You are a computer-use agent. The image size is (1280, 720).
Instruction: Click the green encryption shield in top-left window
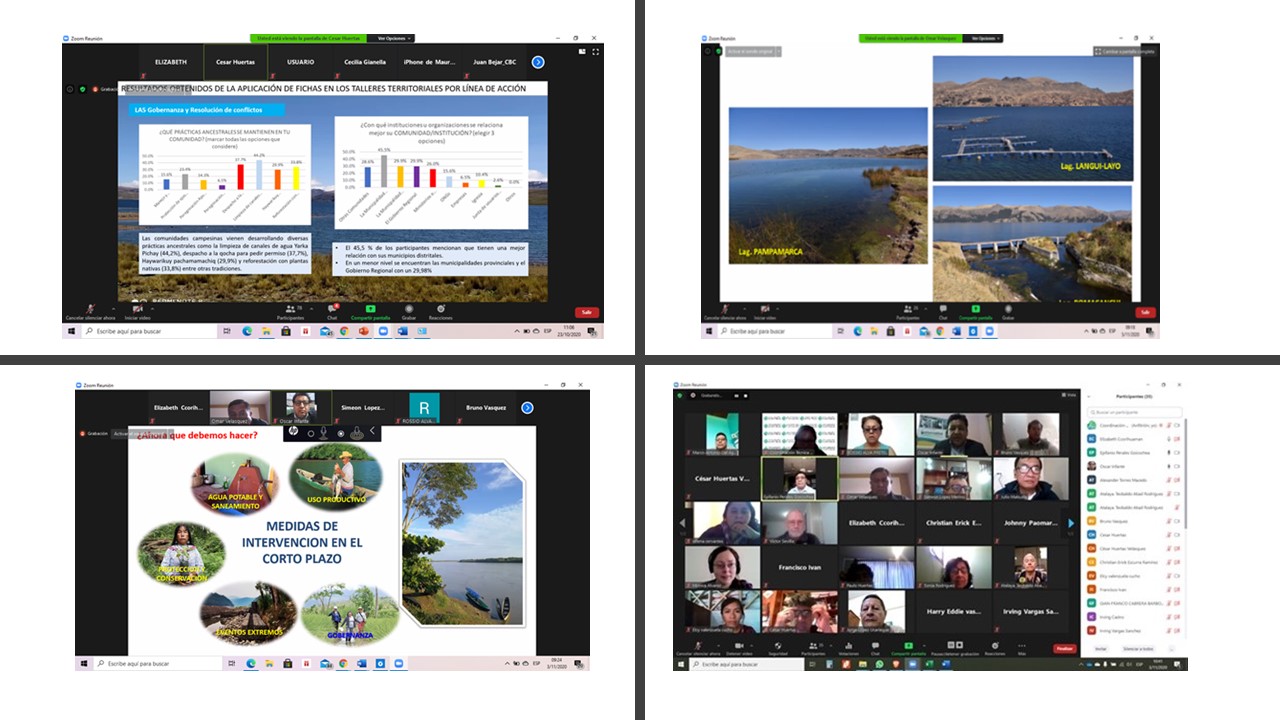click(82, 89)
